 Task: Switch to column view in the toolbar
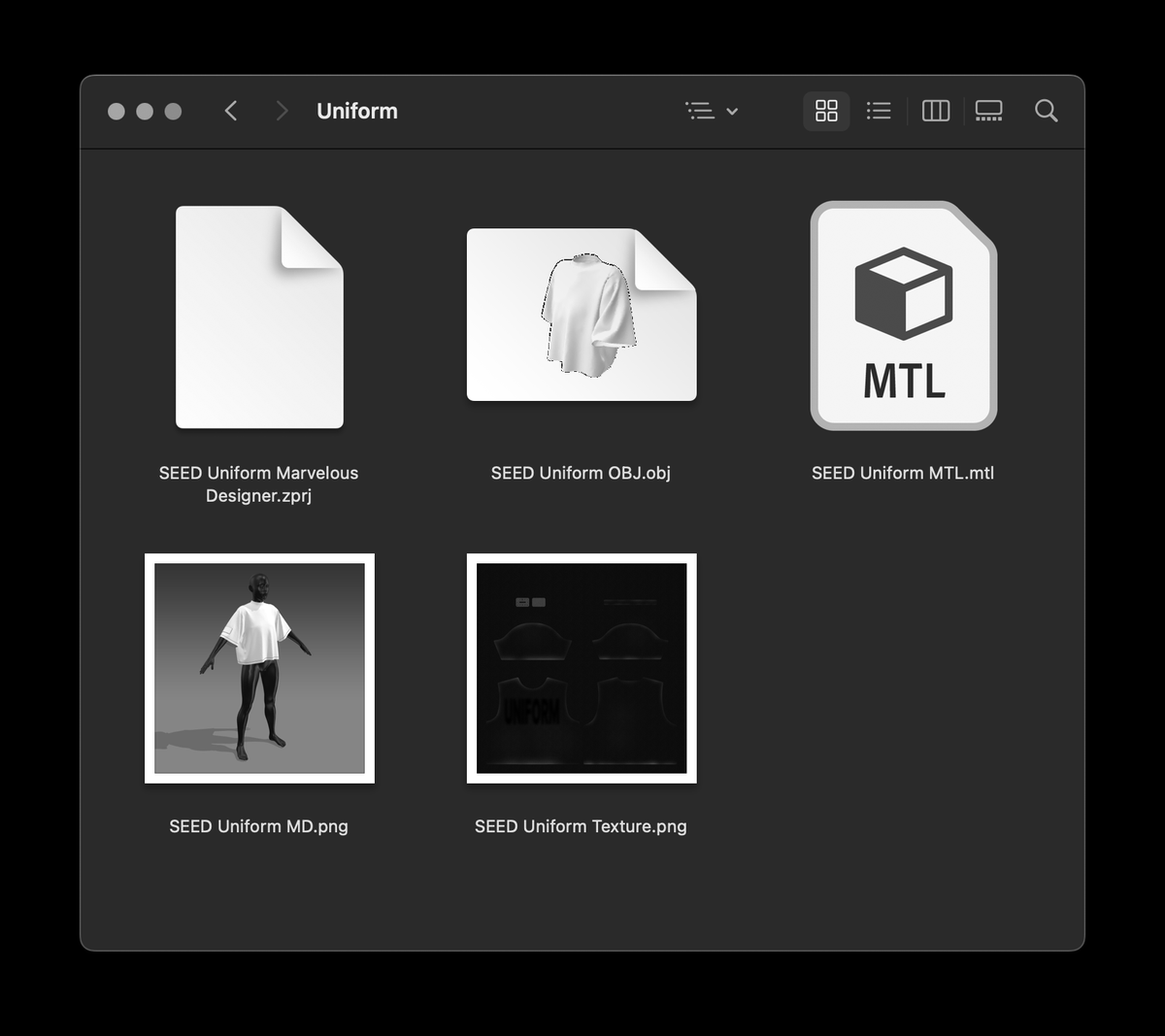point(934,111)
